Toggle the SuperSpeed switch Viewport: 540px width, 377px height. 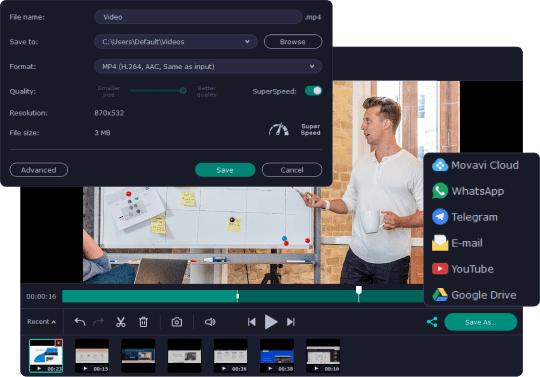click(313, 91)
